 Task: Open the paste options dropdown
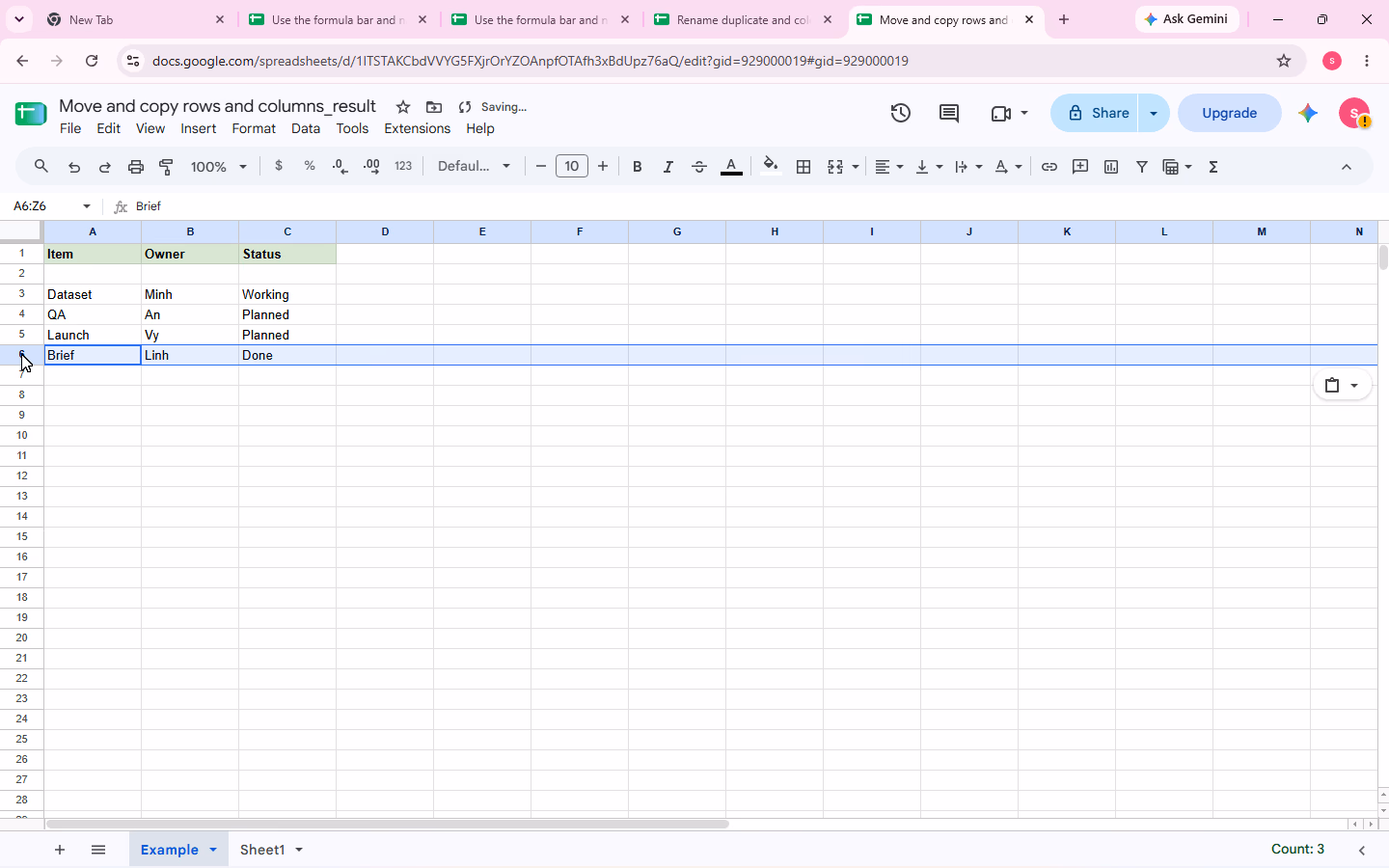point(1342,385)
